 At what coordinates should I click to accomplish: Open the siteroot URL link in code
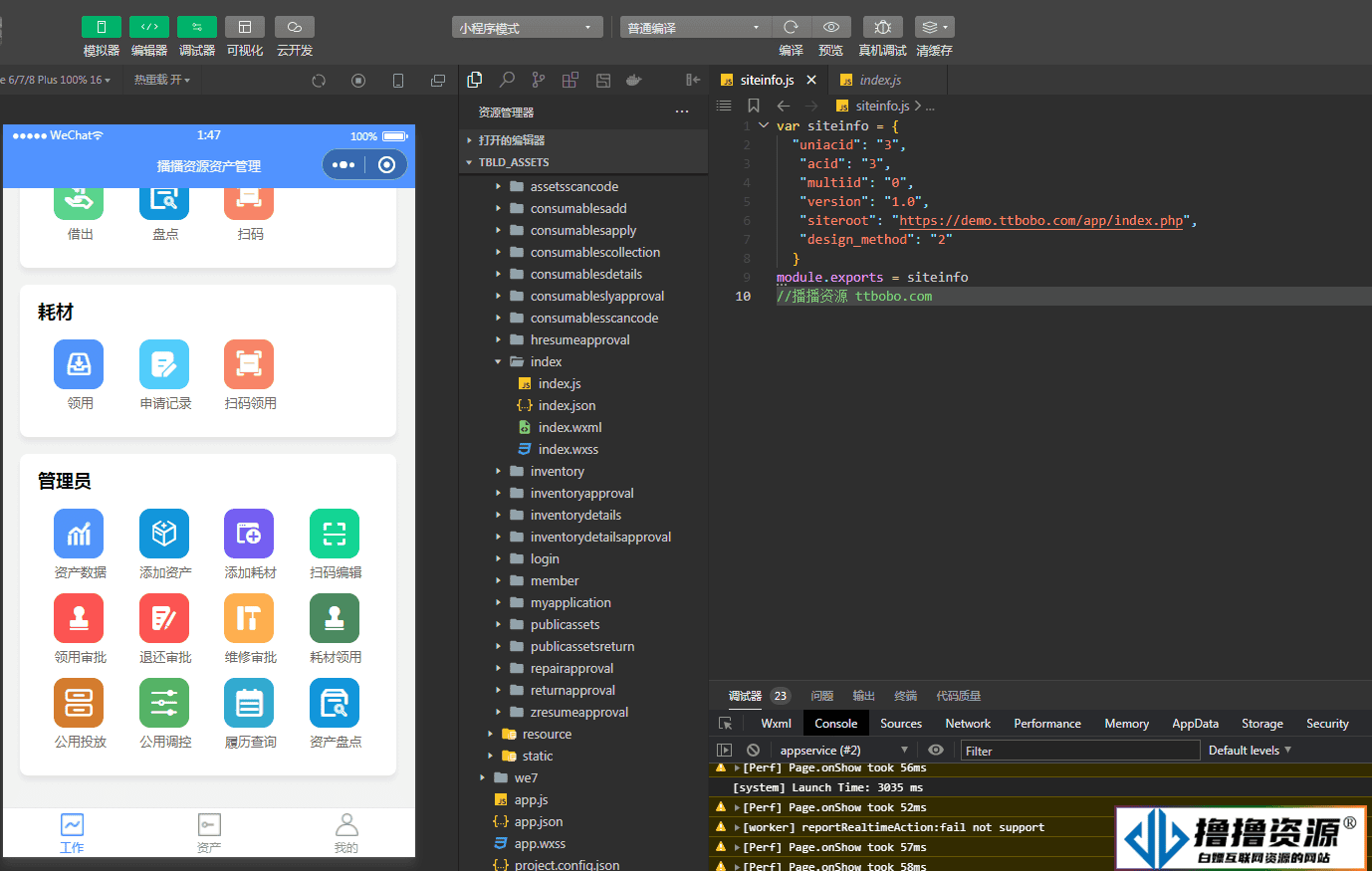1041,220
